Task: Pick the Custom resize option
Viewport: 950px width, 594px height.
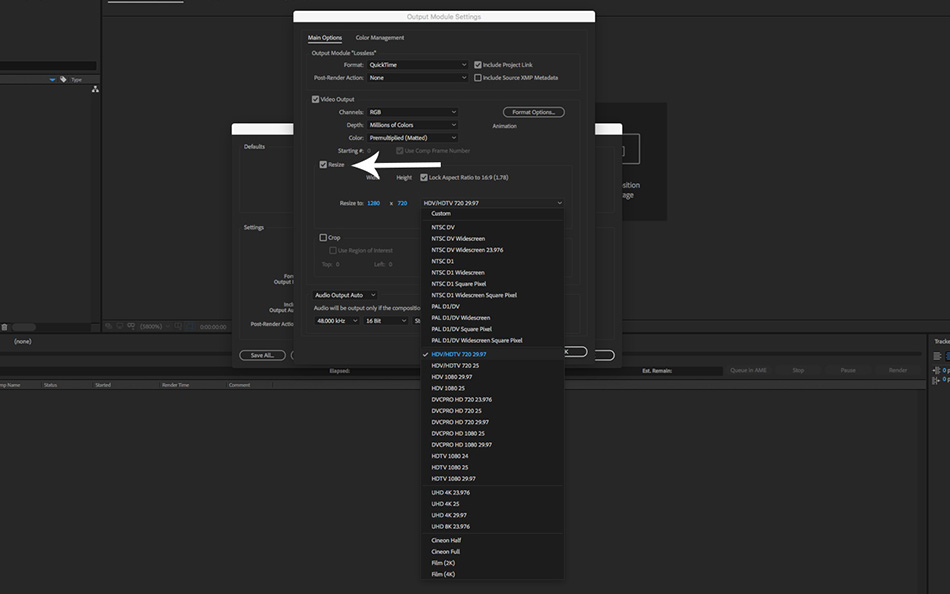Action: click(x=441, y=213)
